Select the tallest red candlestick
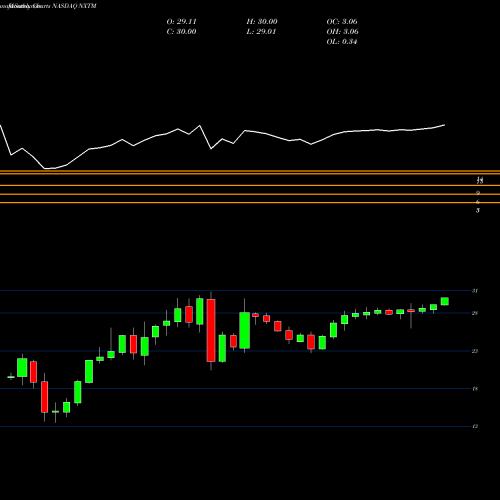Viewport: 500px width, 500px height. coord(211,330)
